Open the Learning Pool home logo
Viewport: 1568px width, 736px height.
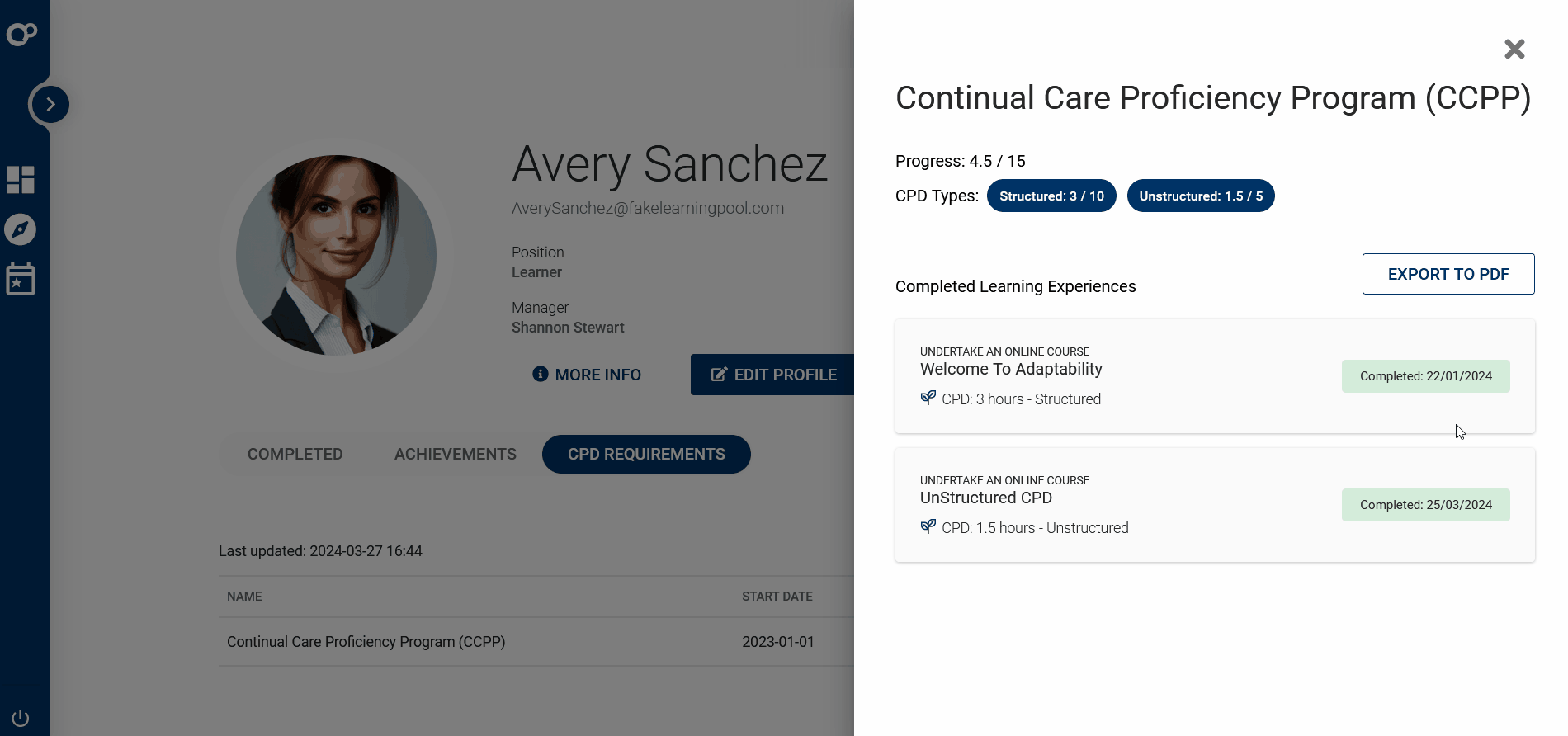pyautogui.click(x=22, y=34)
